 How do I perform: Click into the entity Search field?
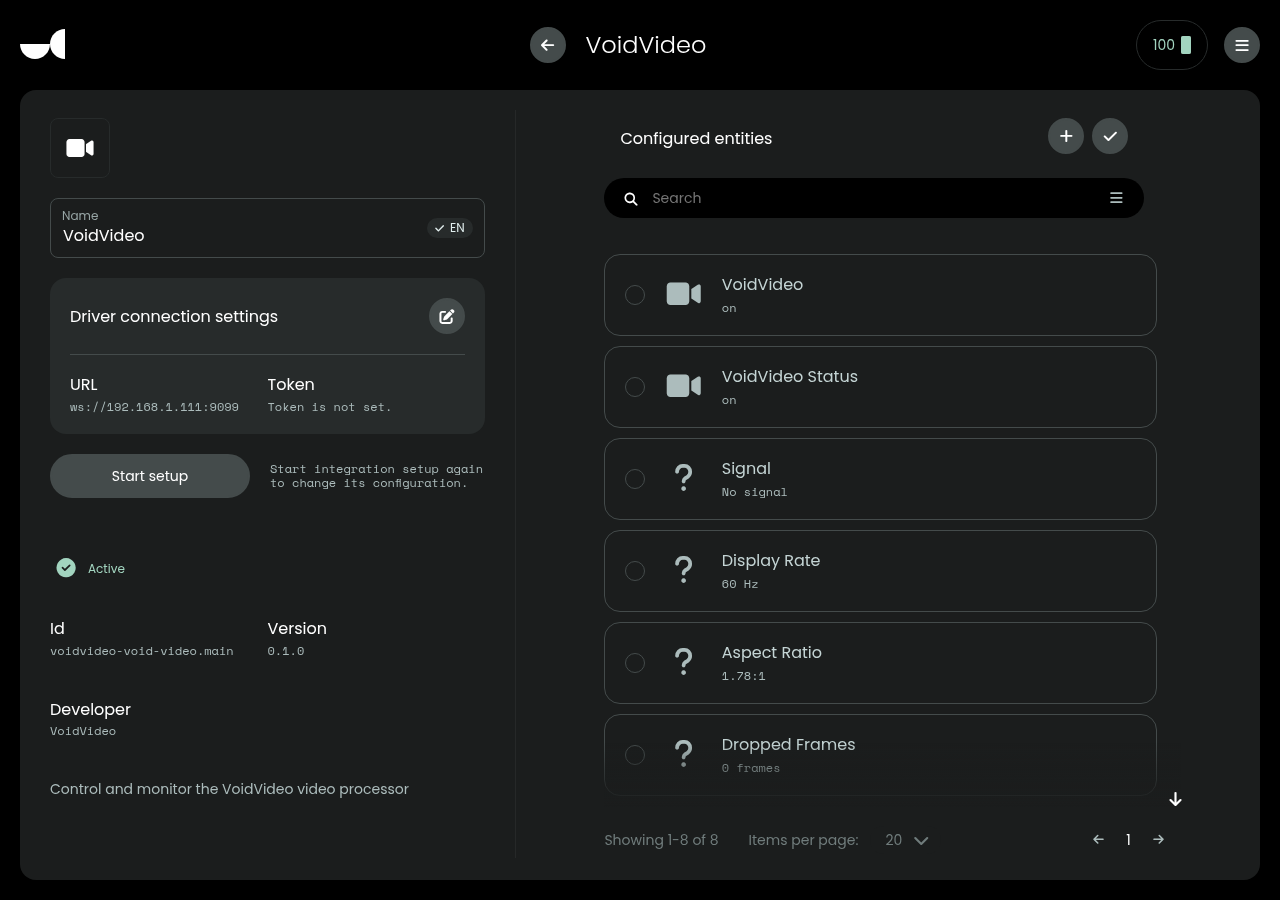(x=873, y=198)
